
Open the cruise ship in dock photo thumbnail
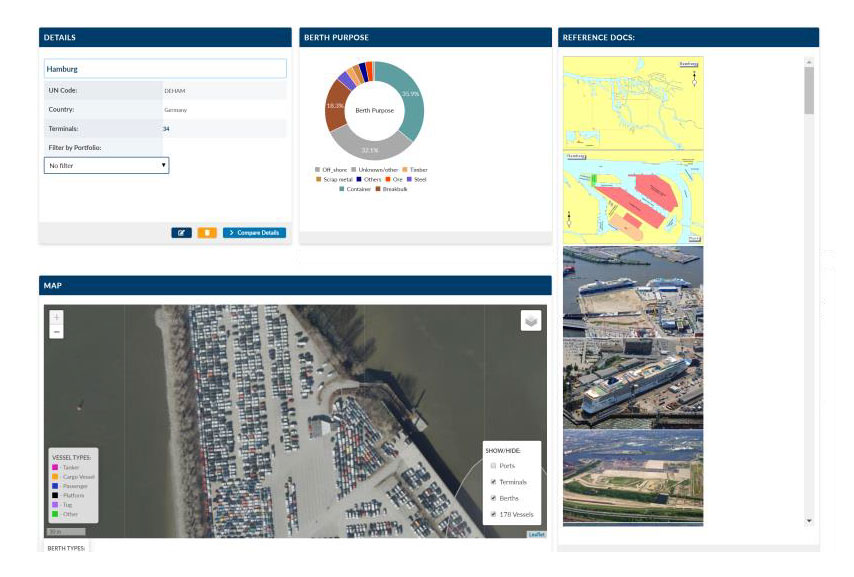[x=633, y=383]
